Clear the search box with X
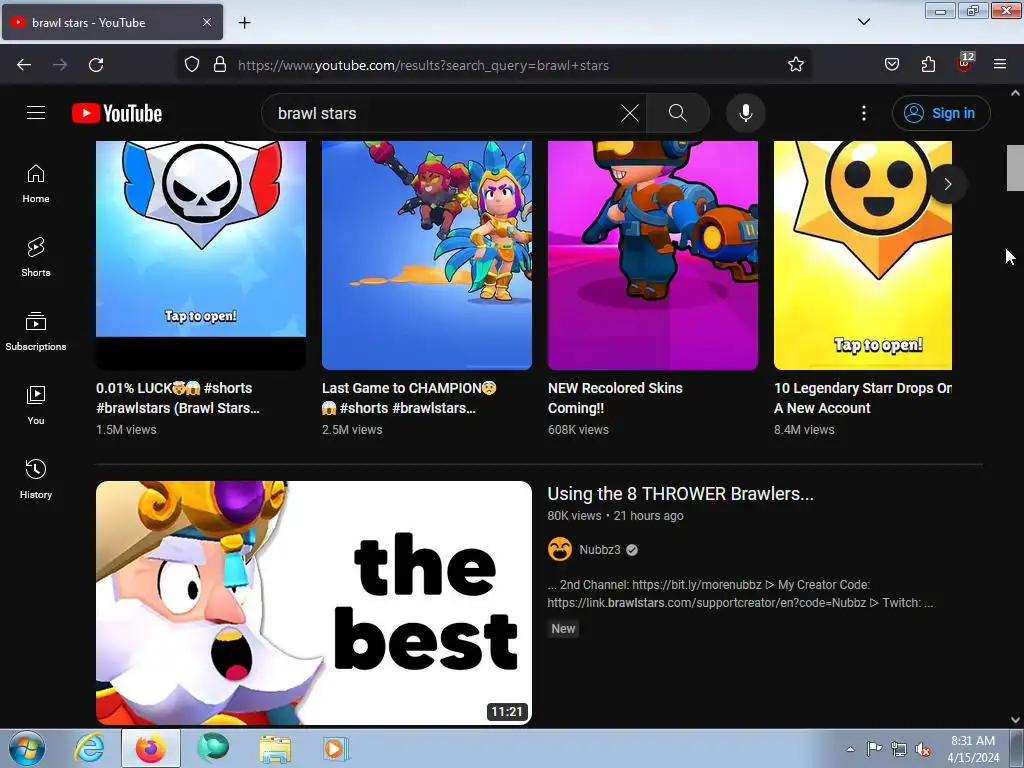Viewport: 1024px width, 768px height. (630, 113)
